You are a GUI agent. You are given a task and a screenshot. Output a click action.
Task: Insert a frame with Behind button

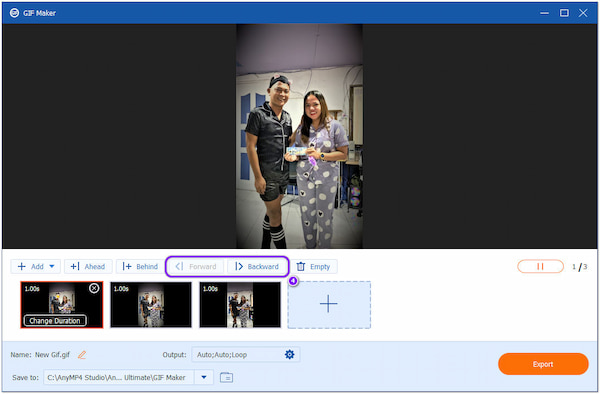(140, 267)
